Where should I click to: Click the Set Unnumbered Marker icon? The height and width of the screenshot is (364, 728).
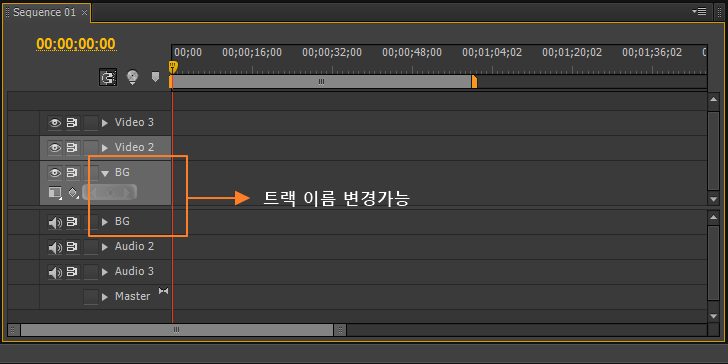click(156, 77)
